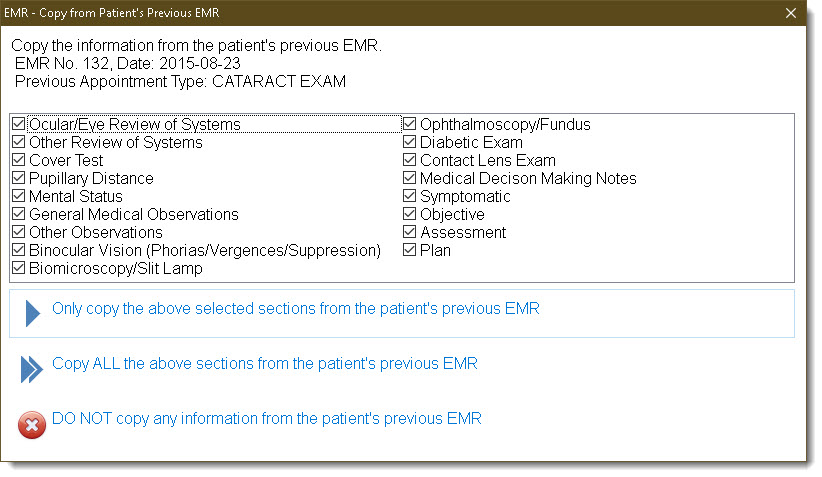Toggle Mental Status checkbox

coord(18,196)
